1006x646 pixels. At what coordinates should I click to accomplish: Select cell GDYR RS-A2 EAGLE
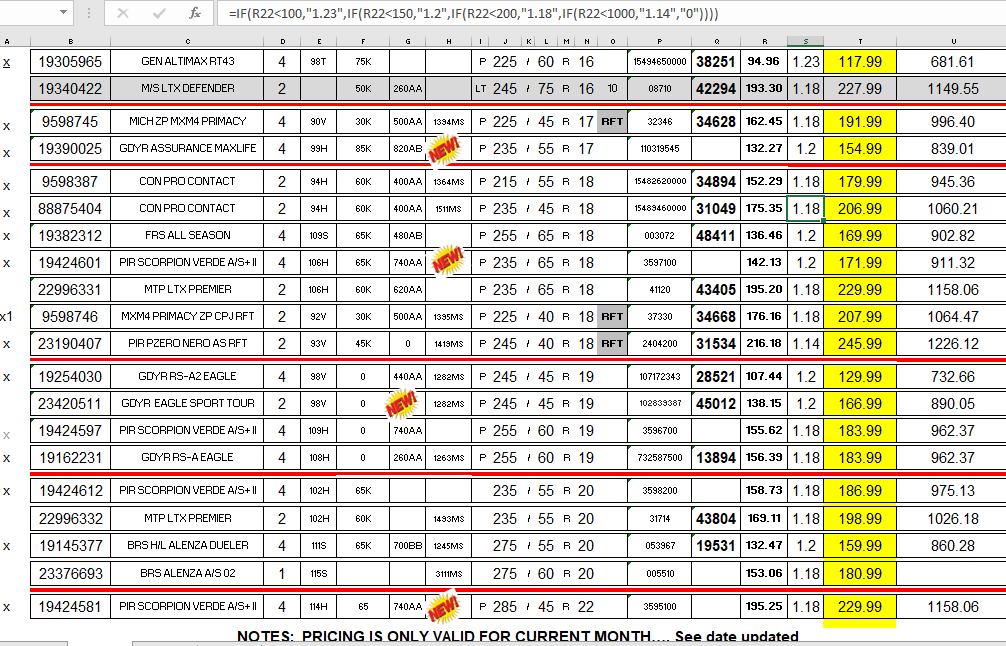[187, 377]
